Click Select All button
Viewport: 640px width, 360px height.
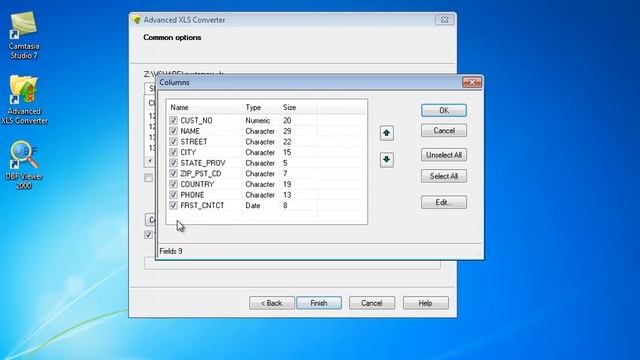pos(444,176)
